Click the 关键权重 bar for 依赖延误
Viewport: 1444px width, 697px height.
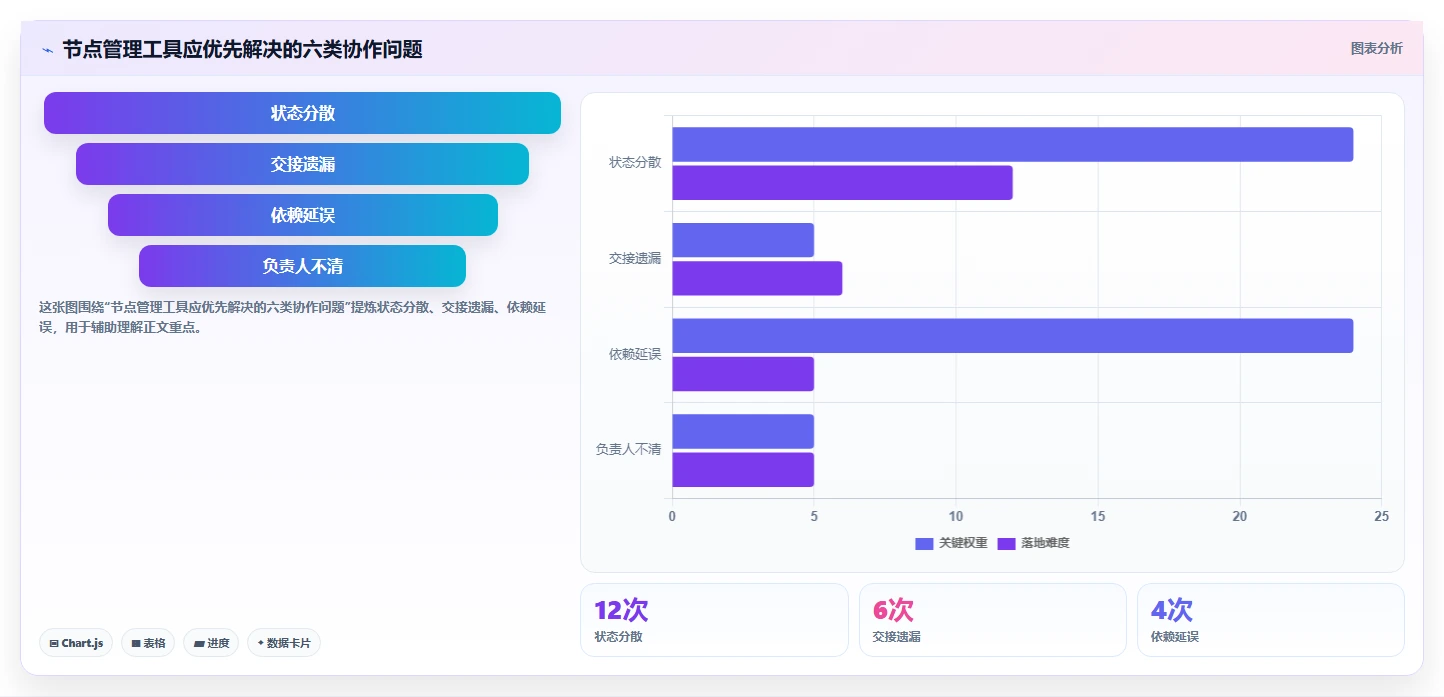tap(1012, 336)
